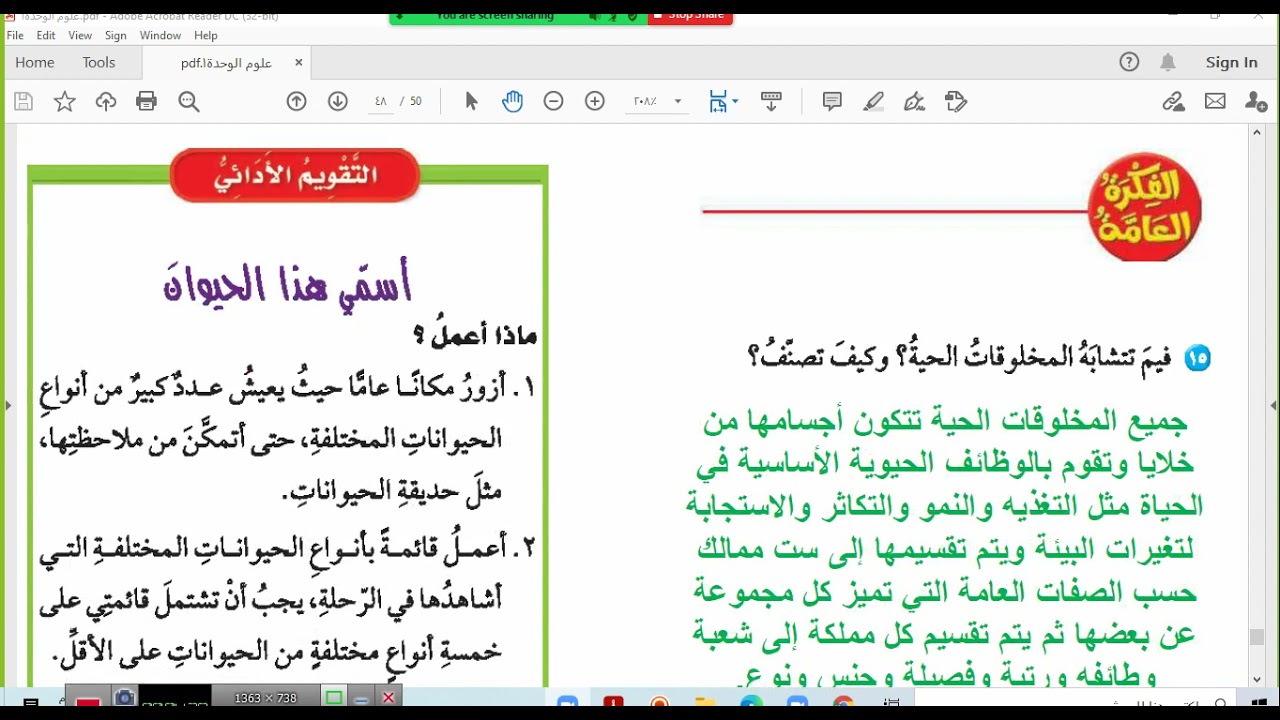This screenshot has width=1280, height=720.
Task: Click the recorder's red X close icon
Action: pyautogui.click(x=389, y=698)
